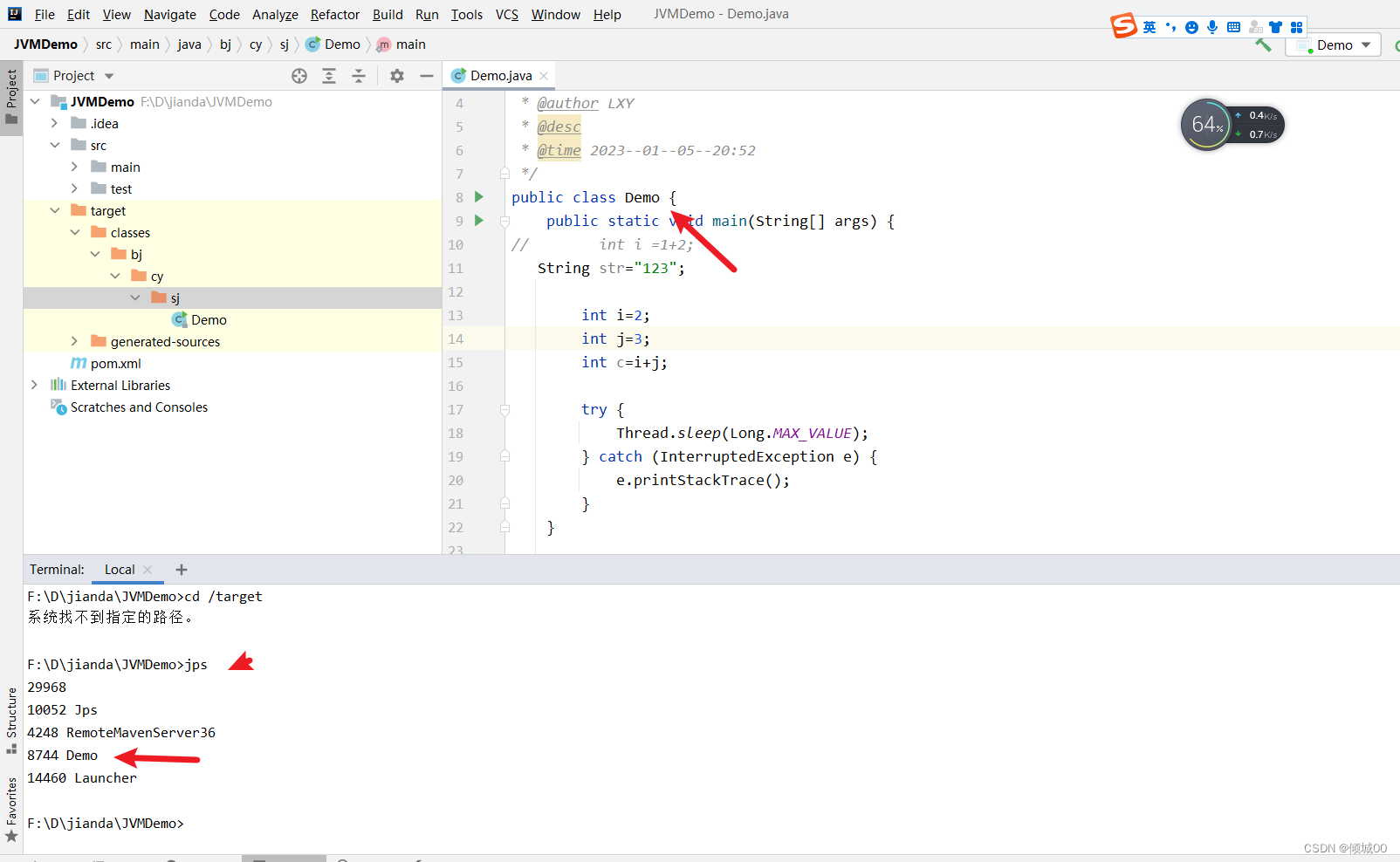Collapse the JVMDemo root node

click(35, 102)
